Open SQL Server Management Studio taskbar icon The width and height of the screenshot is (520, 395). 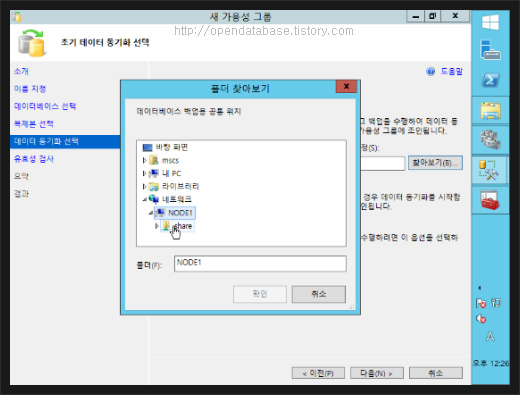point(489,170)
